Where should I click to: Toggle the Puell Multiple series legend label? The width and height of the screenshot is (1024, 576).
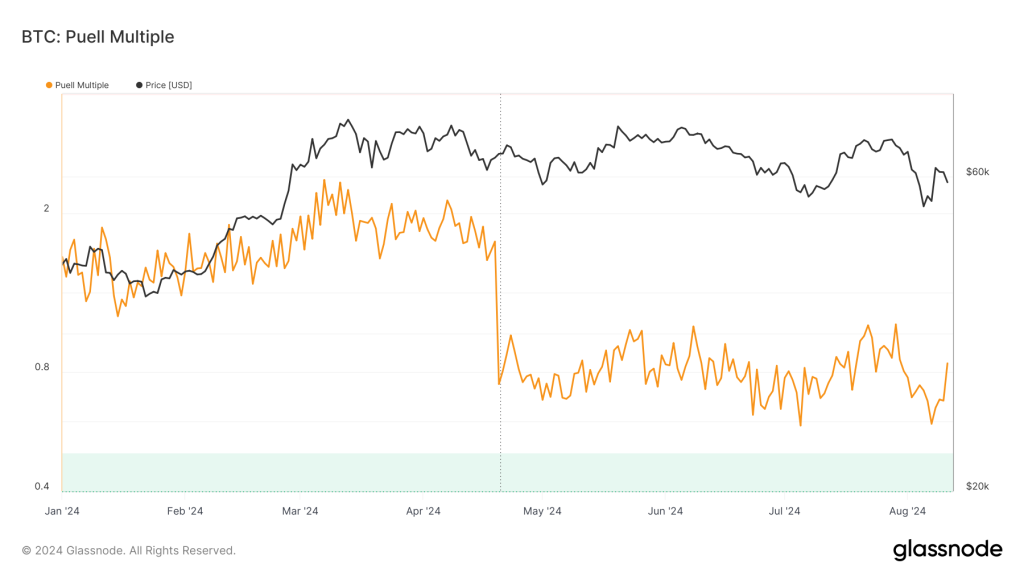click(82, 85)
